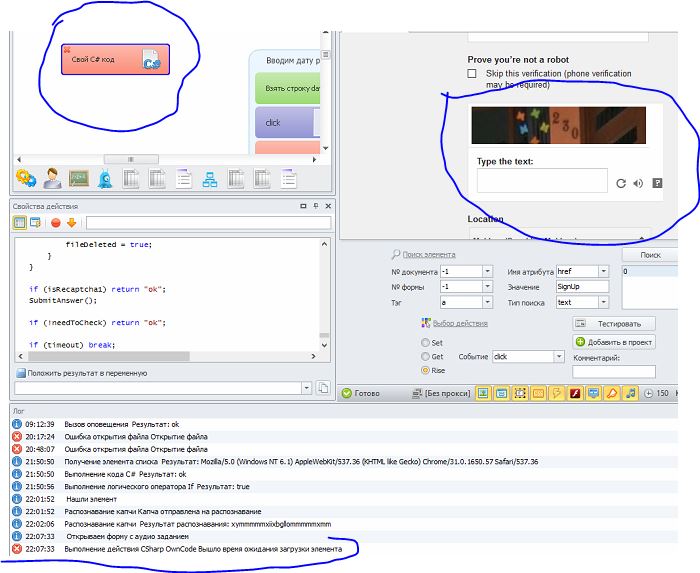700x573 pixels.
Task: Expand the № документа dropdown
Action: click(488, 271)
